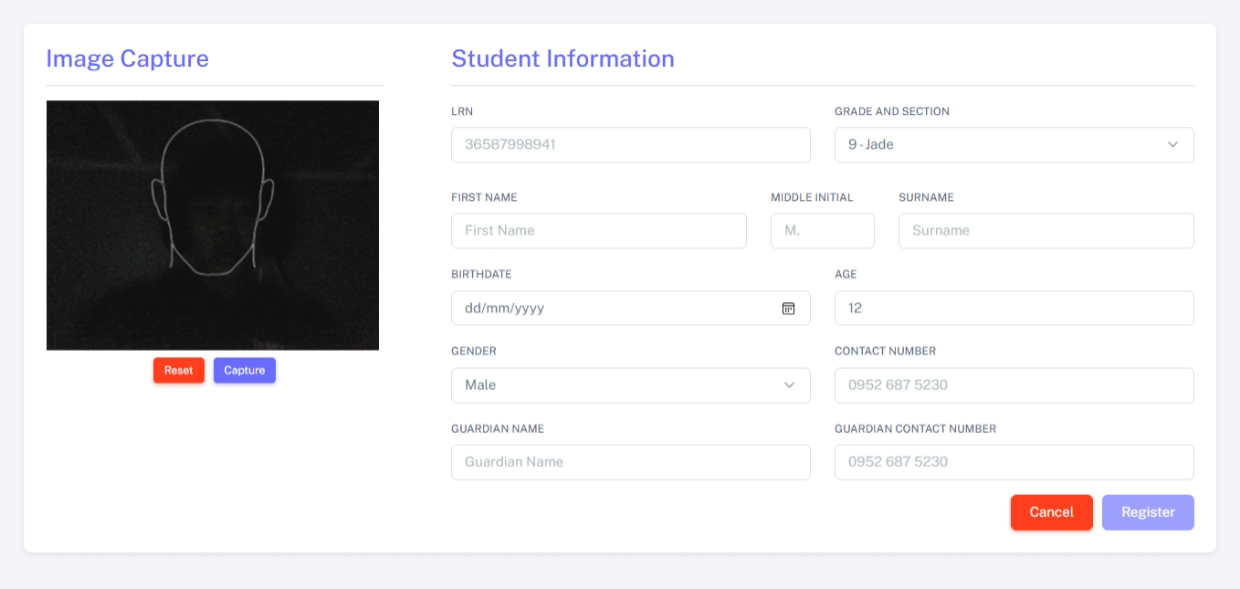Click the Guardian Name field
Viewport: 1240px width, 589px height.
point(631,462)
